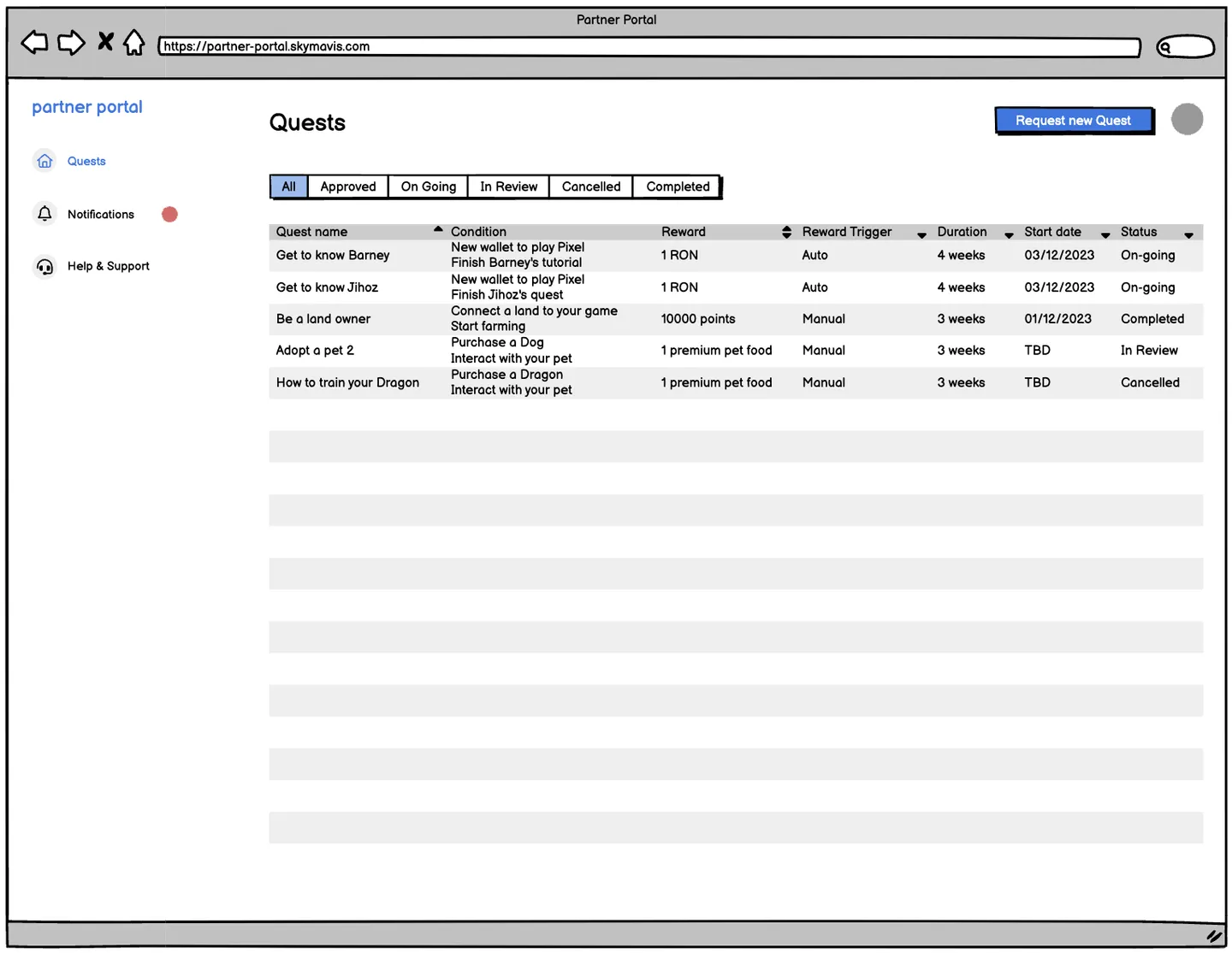Open the Notifications bell icon

(44, 213)
